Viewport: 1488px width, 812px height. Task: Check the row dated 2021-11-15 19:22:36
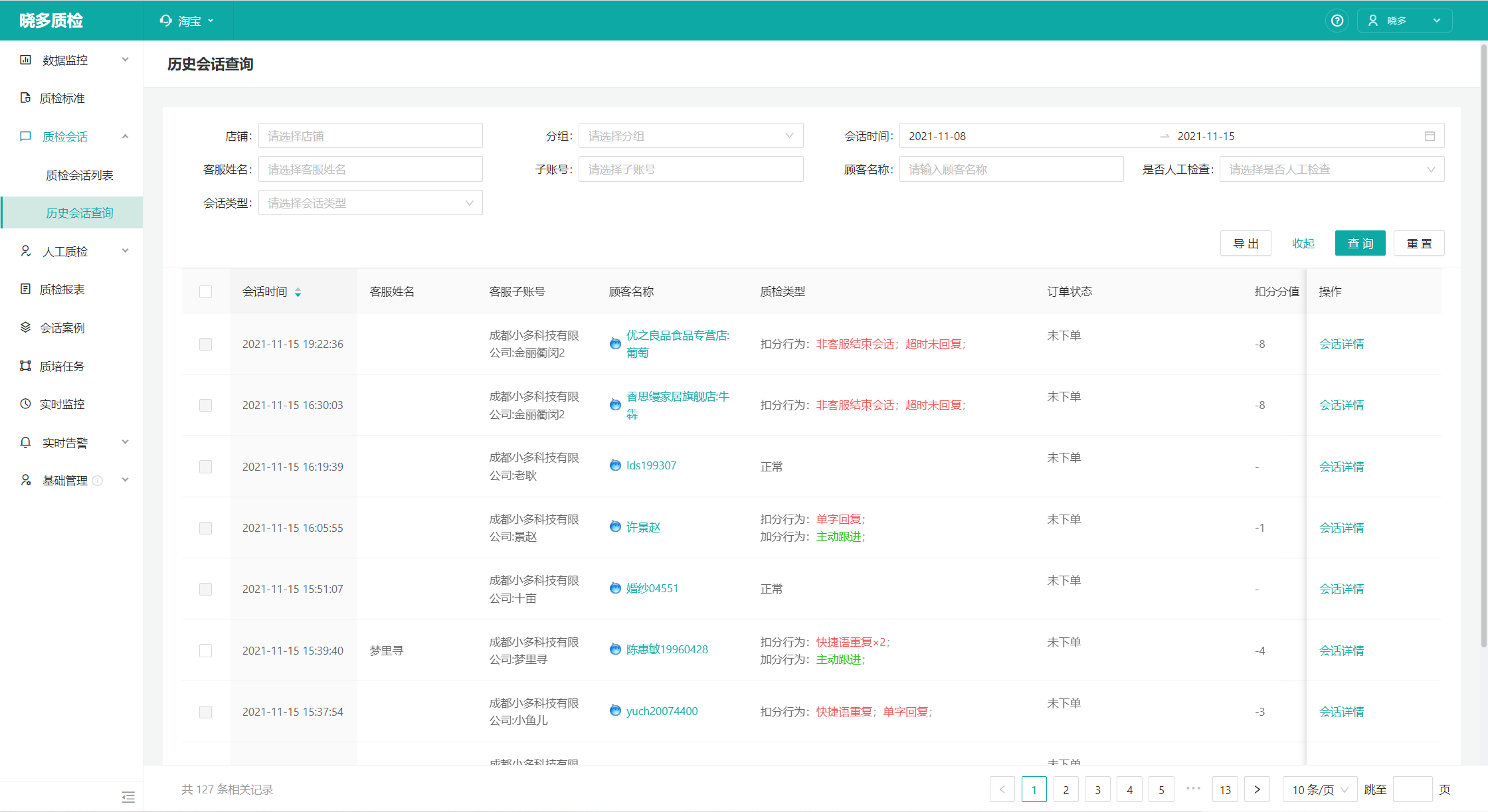(x=205, y=344)
